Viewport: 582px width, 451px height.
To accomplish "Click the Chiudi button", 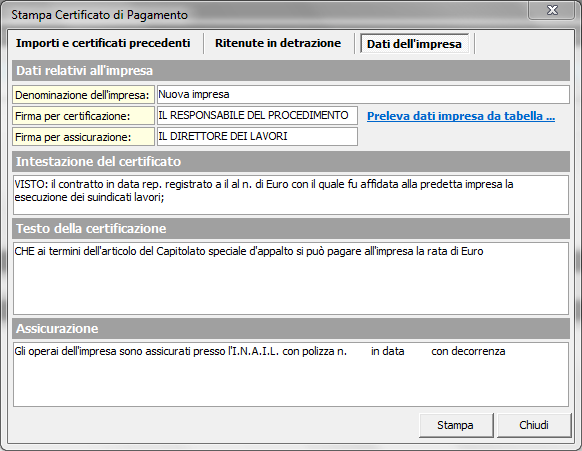I will (534, 425).
